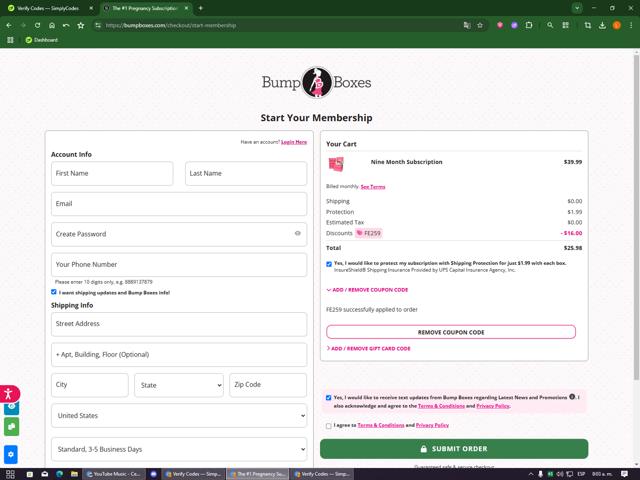Go back to the previous page
This screenshot has width=640, height=480.
9,25
